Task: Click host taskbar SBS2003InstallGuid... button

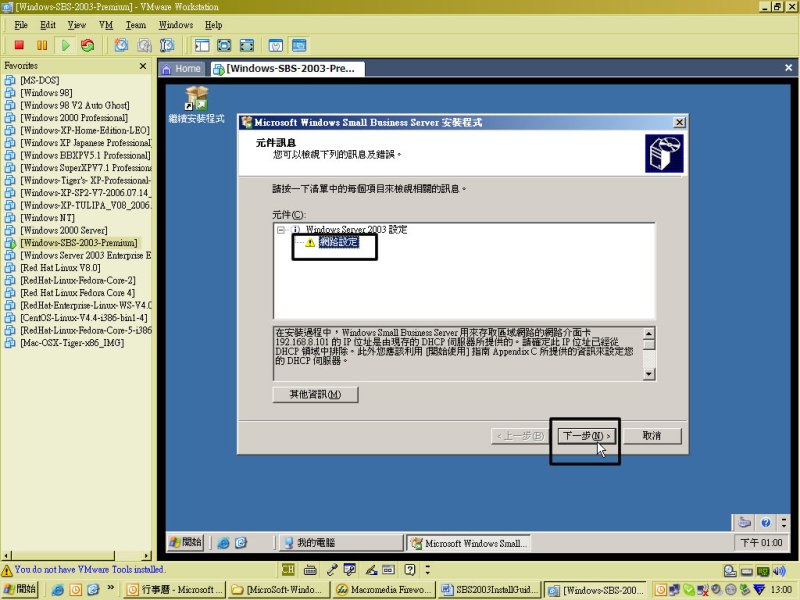Action: click(x=489, y=590)
